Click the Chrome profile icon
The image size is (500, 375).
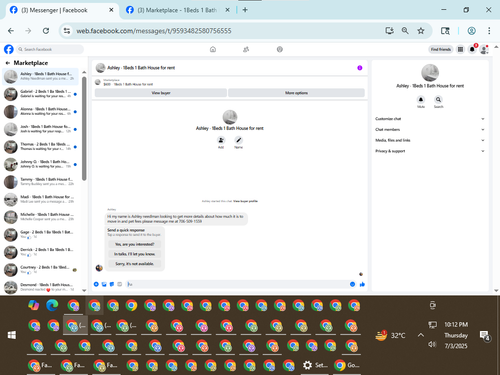click(x=471, y=31)
